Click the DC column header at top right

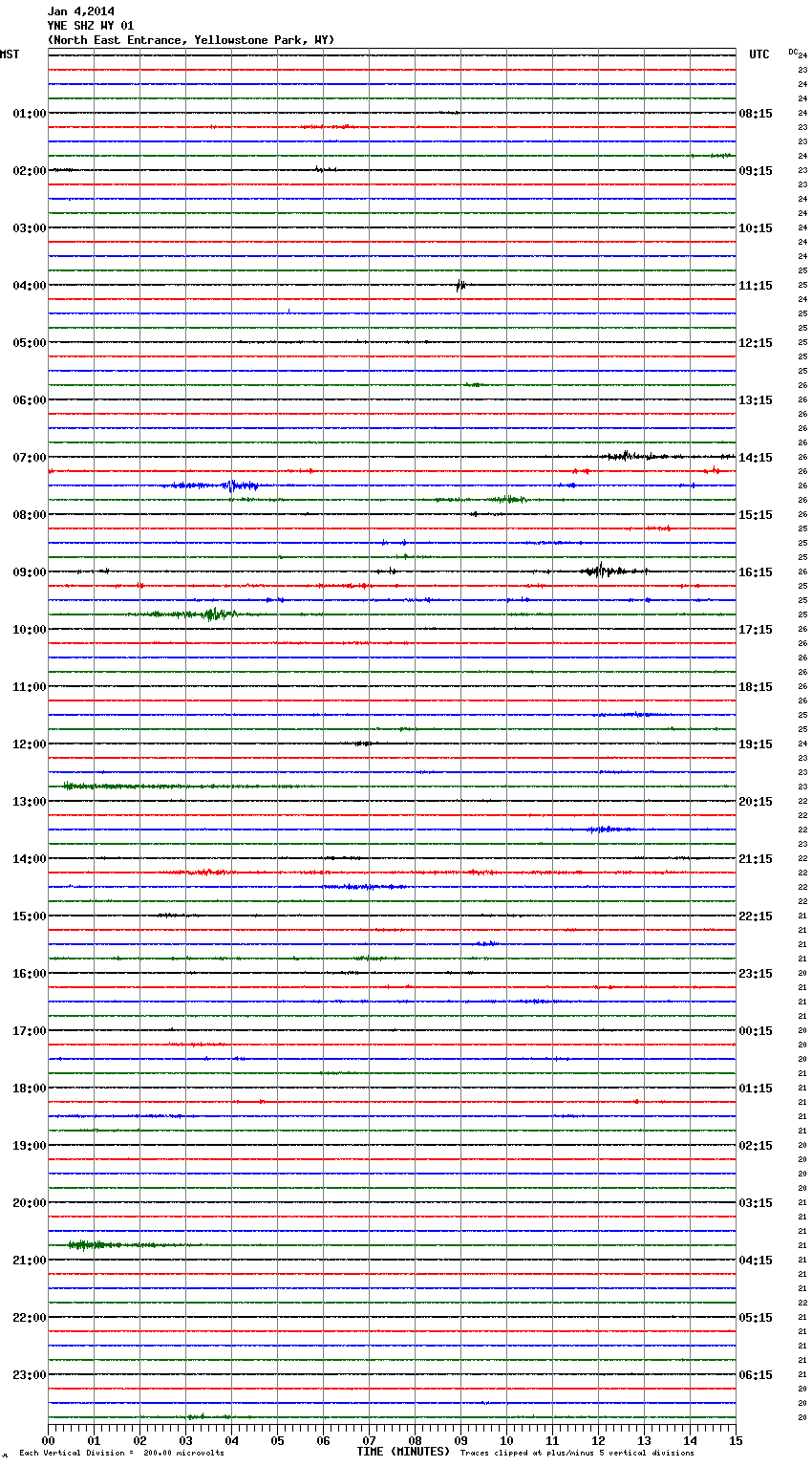pos(793,51)
